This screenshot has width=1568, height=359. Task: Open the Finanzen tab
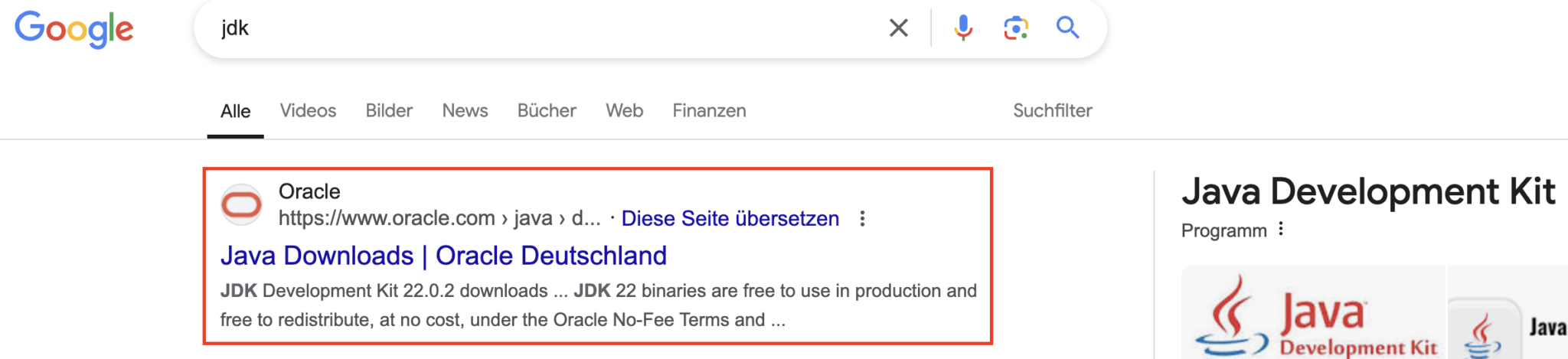click(709, 111)
